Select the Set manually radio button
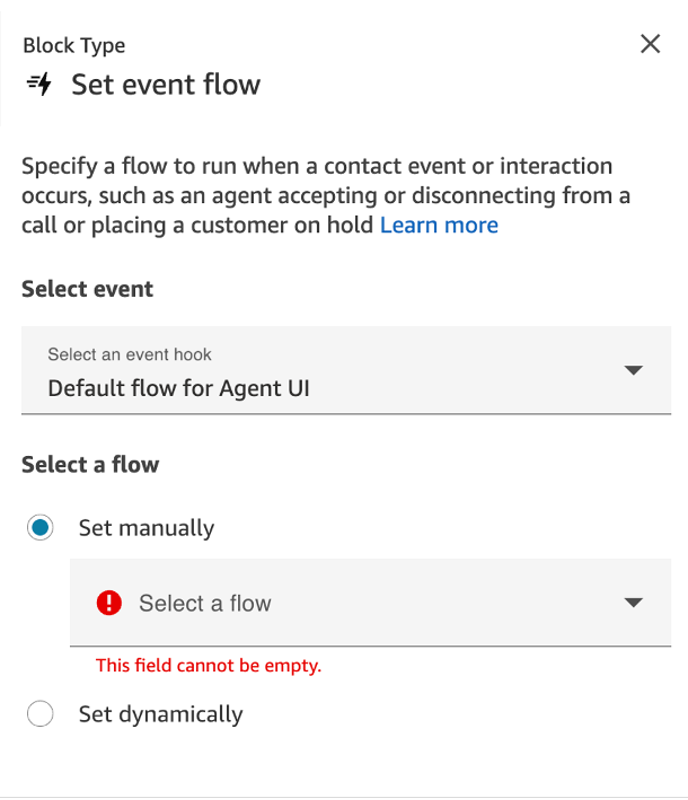 coord(40,527)
